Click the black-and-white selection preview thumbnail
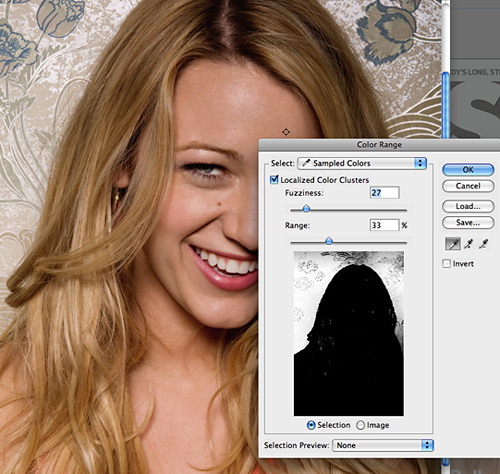Viewport: 500px width, 474px height. (x=349, y=333)
